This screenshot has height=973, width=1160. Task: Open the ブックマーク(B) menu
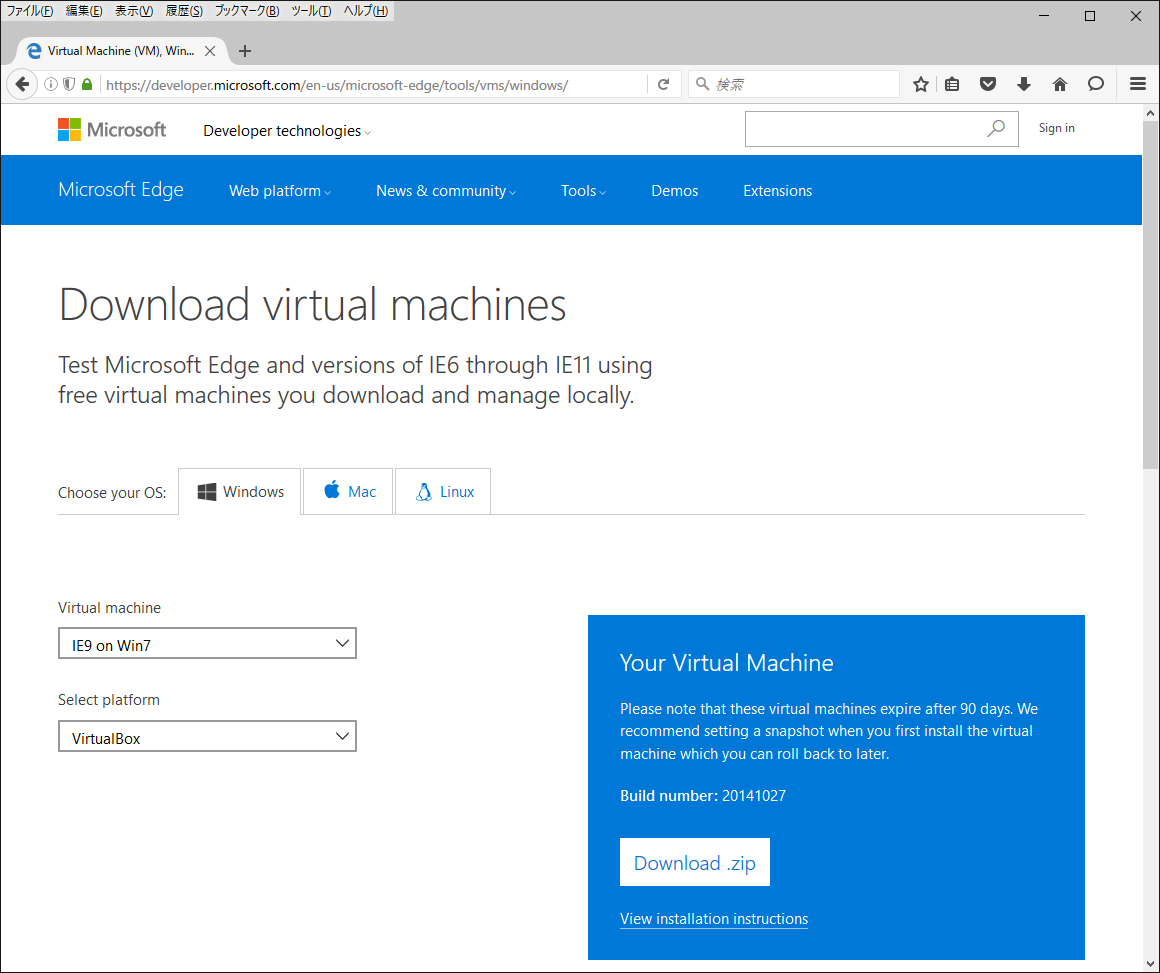click(x=246, y=10)
